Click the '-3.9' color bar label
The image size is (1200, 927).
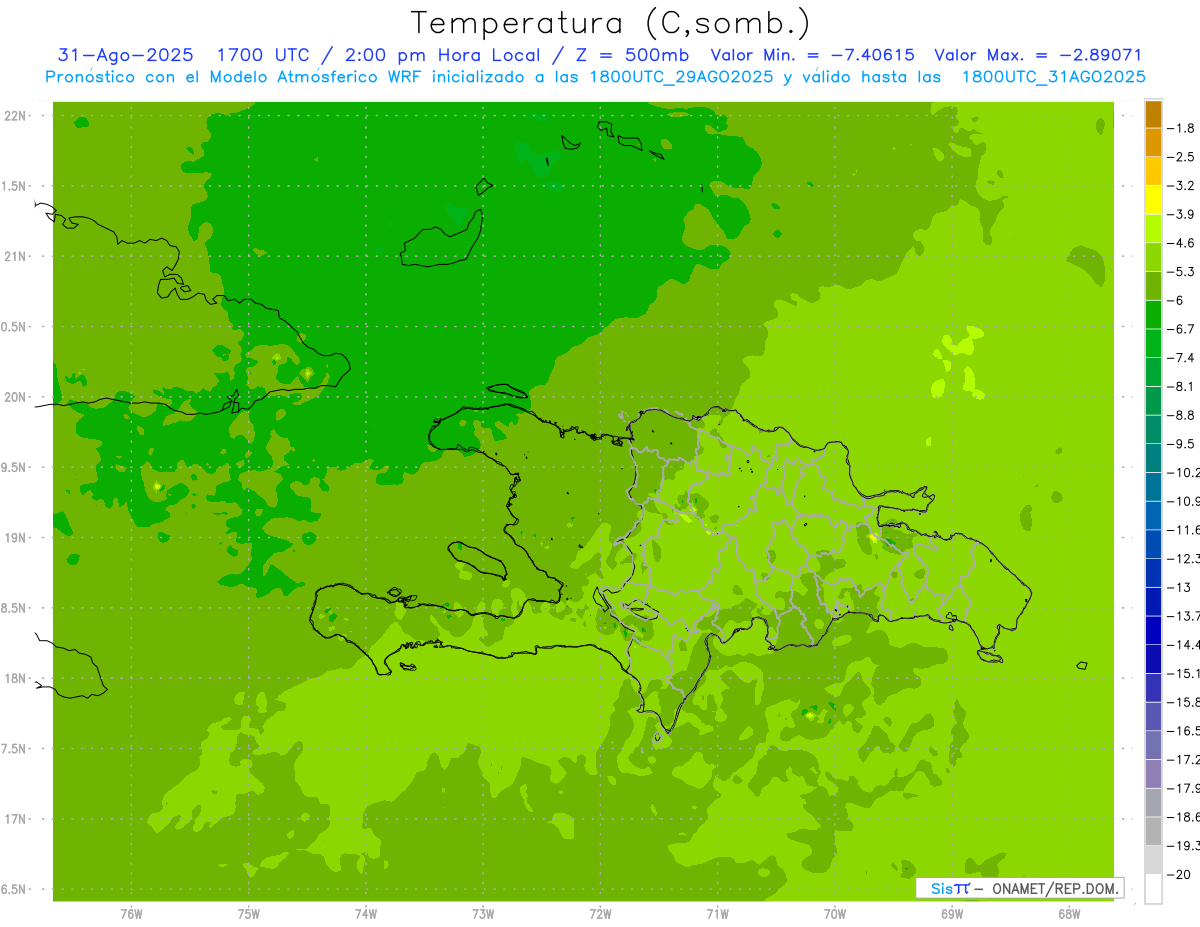pos(1181,214)
